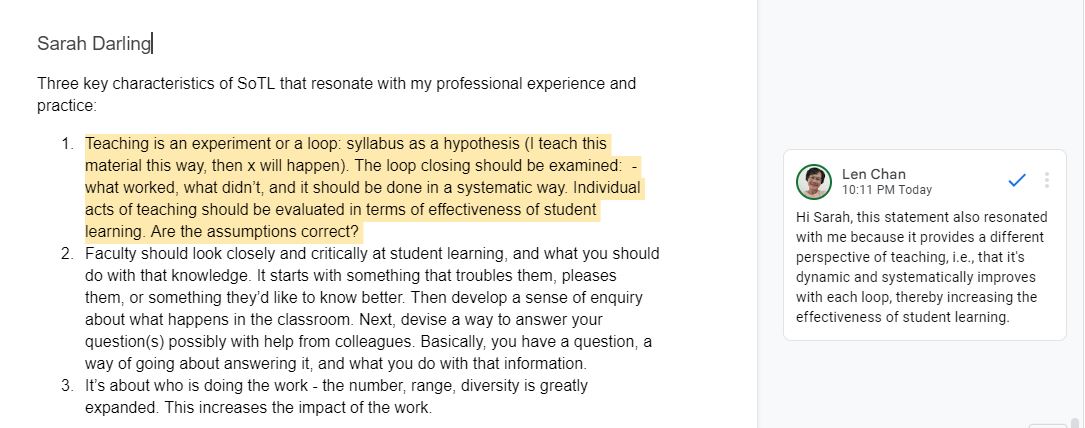
Task: Click the partially visible button beside the scrollbar
Action: (1048, 425)
